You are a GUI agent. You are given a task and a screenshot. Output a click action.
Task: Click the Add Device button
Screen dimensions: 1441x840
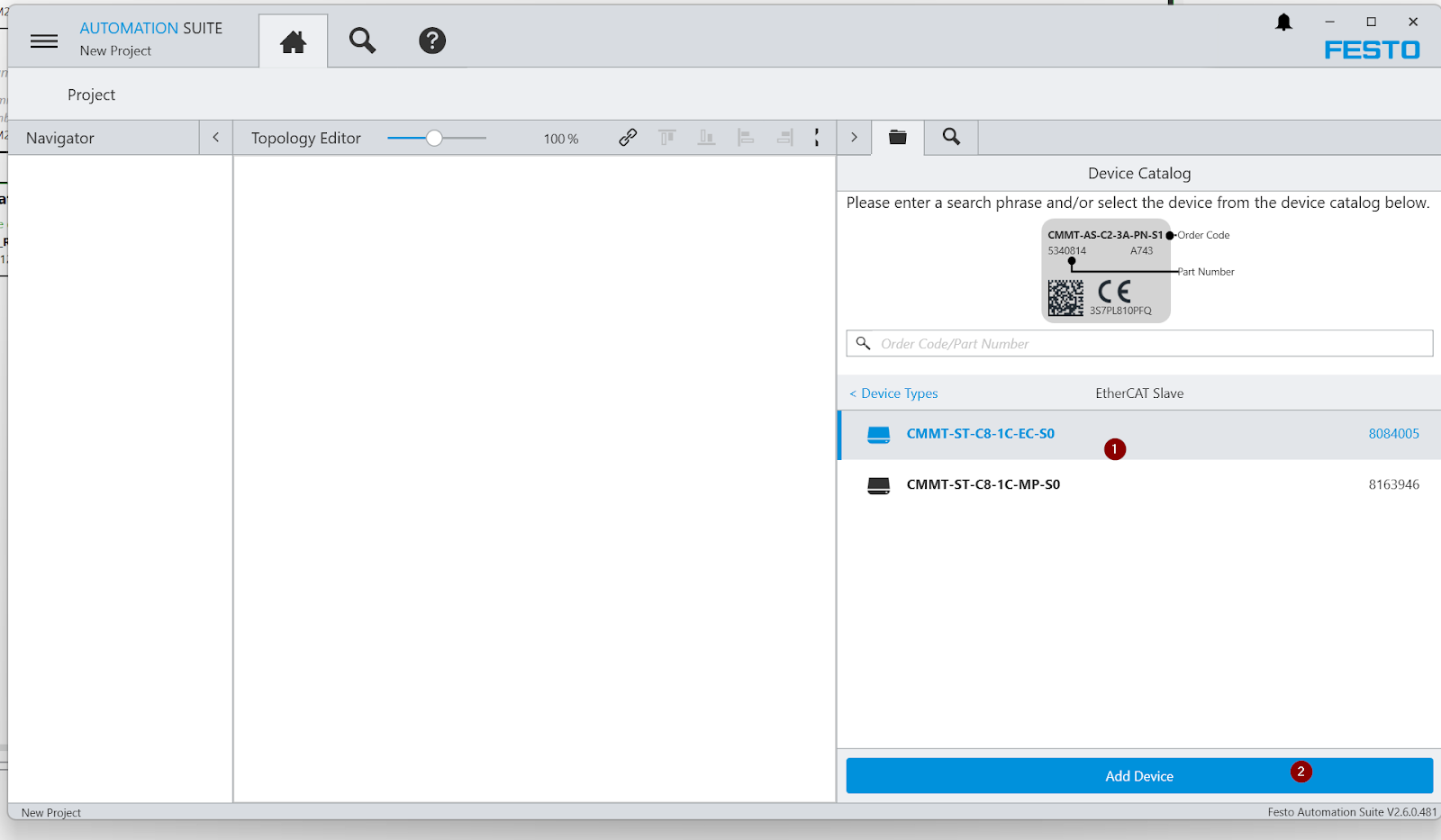click(1139, 776)
